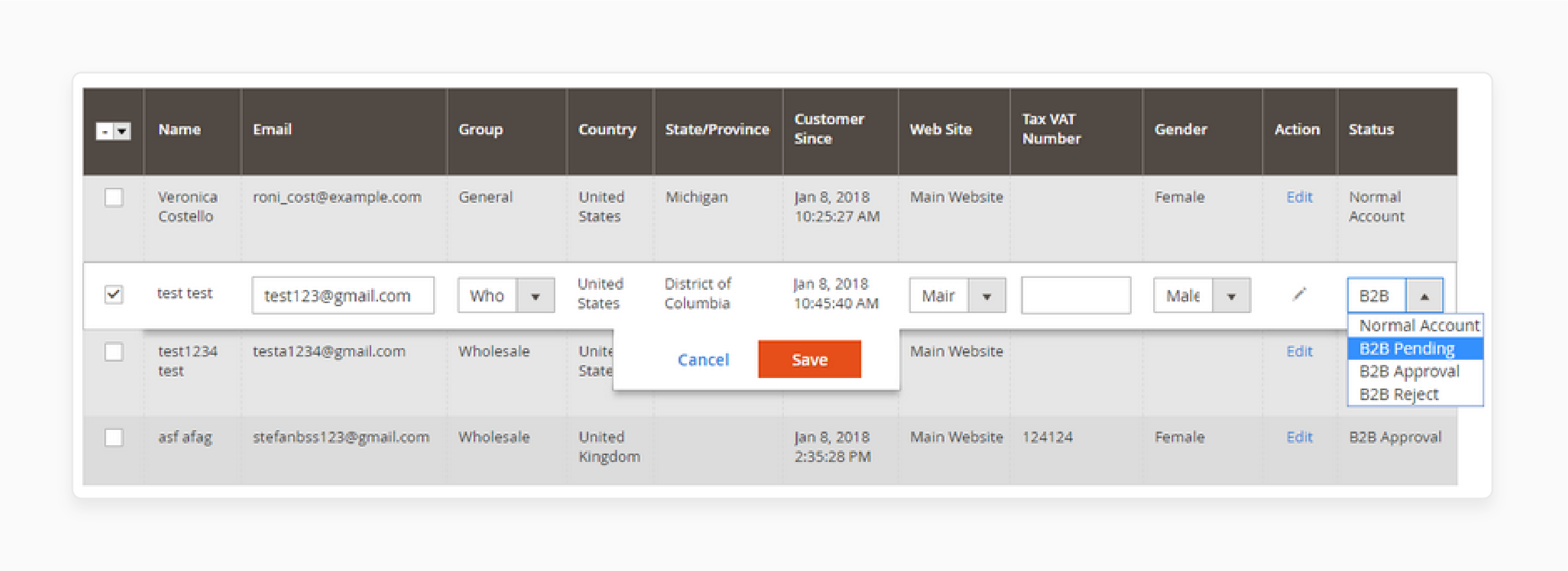This screenshot has height=571, width=1568.
Task: Open the mass-select dropdown arrow in header
Action: [122, 131]
